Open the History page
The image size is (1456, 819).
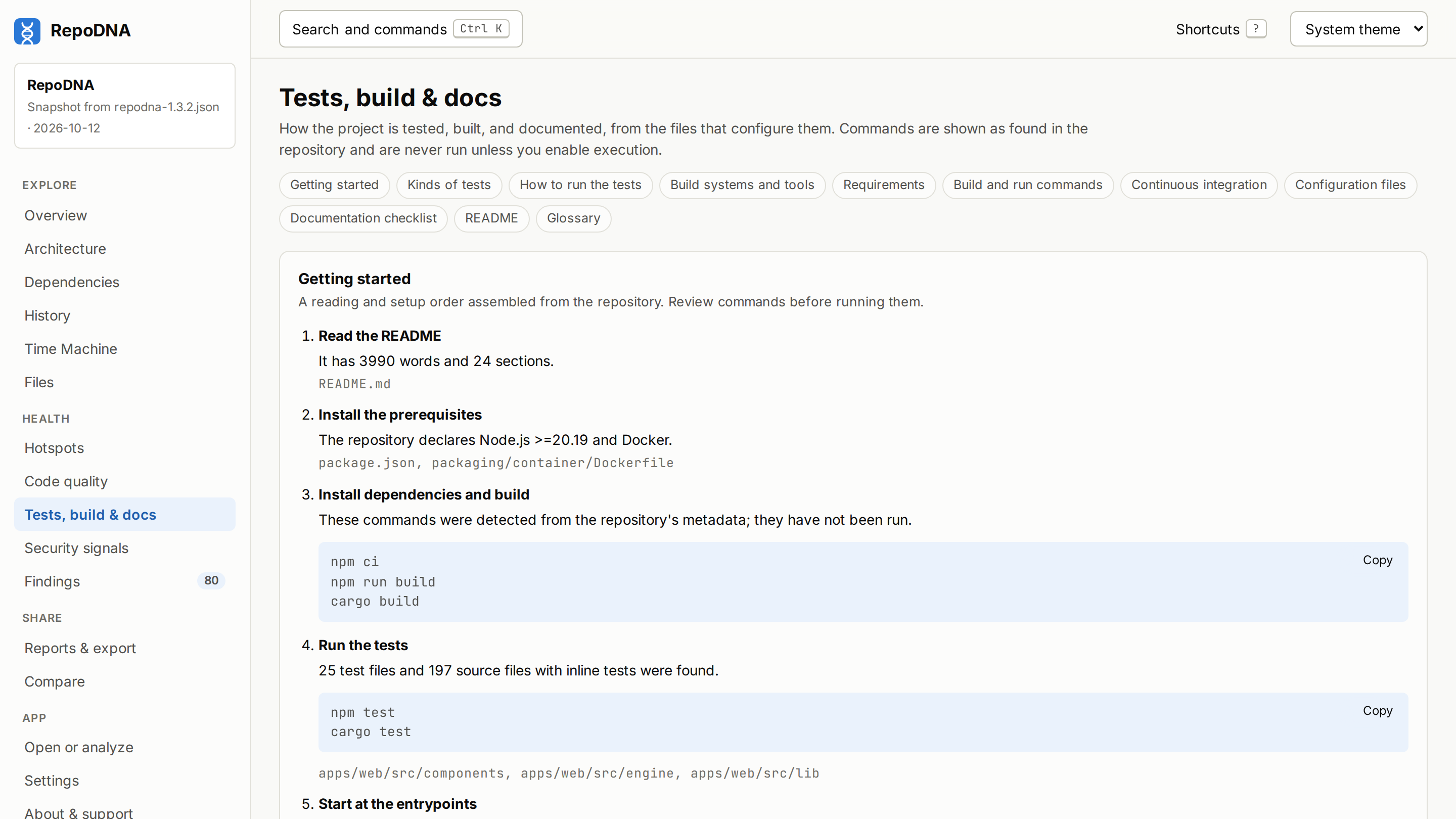pos(124,315)
